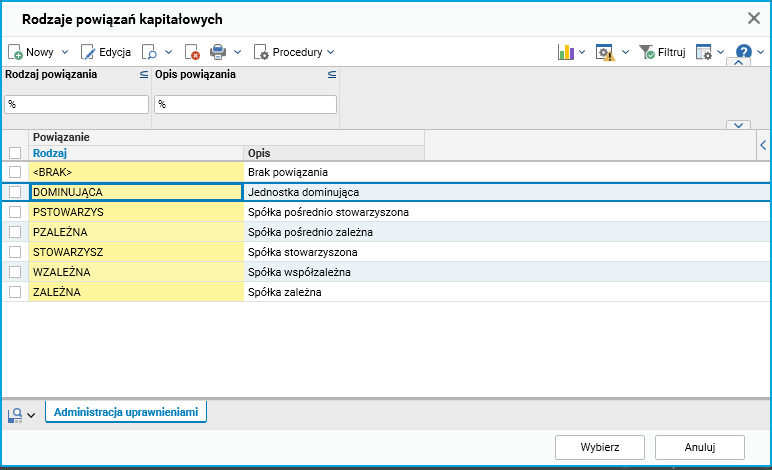The image size is (772, 470).
Task: Open the dropdown arrow beside the printer
Action: tap(236, 52)
